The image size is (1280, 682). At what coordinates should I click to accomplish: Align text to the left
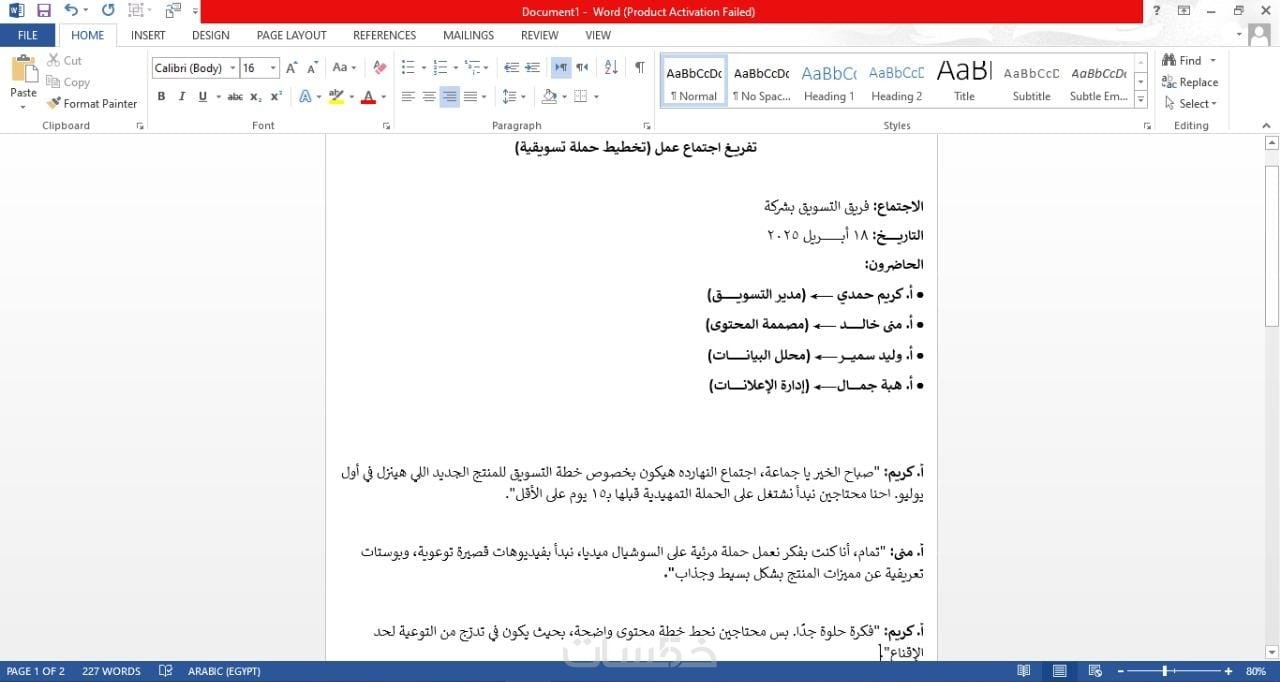tap(408, 97)
